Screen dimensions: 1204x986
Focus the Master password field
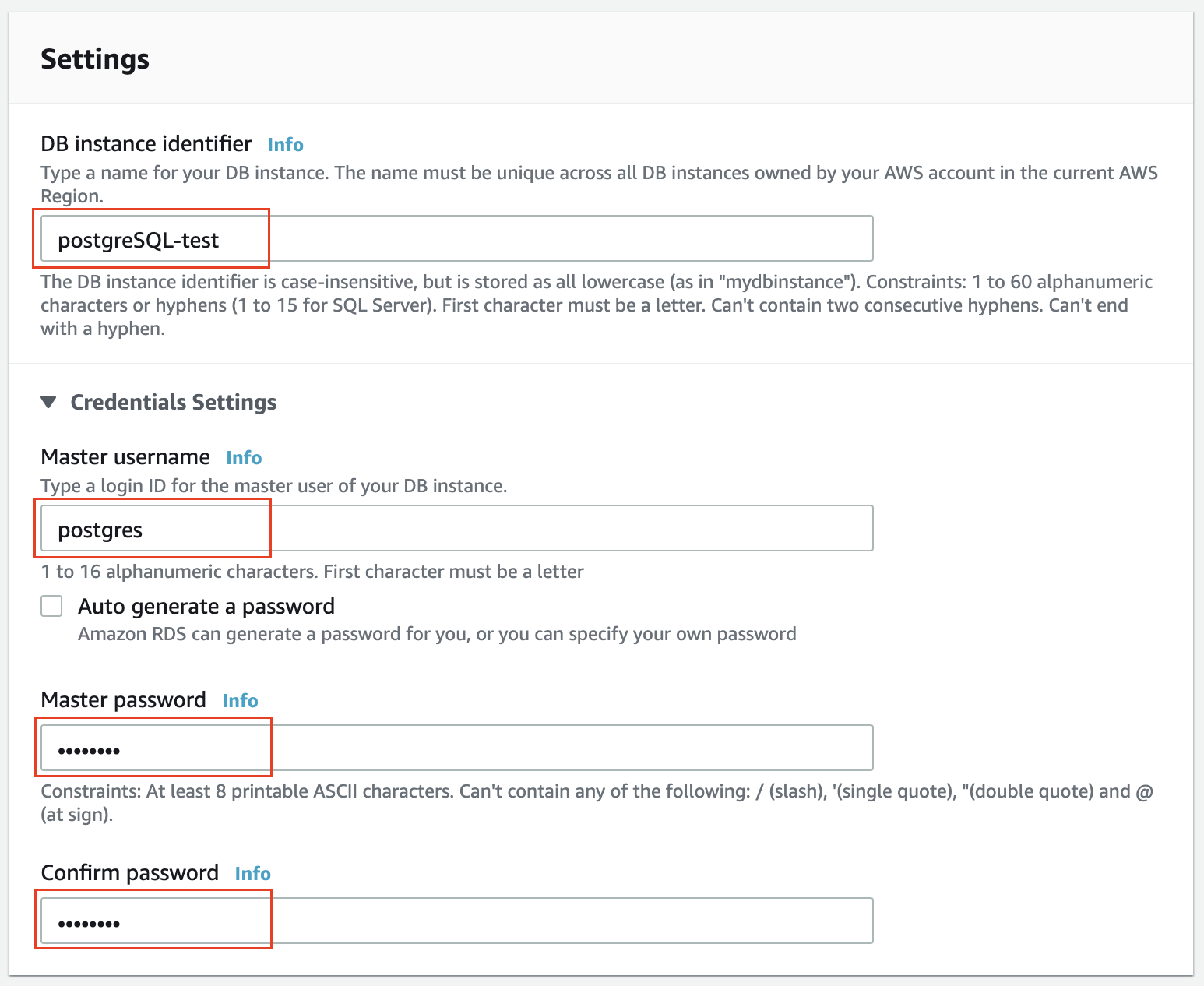tap(456, 748)
